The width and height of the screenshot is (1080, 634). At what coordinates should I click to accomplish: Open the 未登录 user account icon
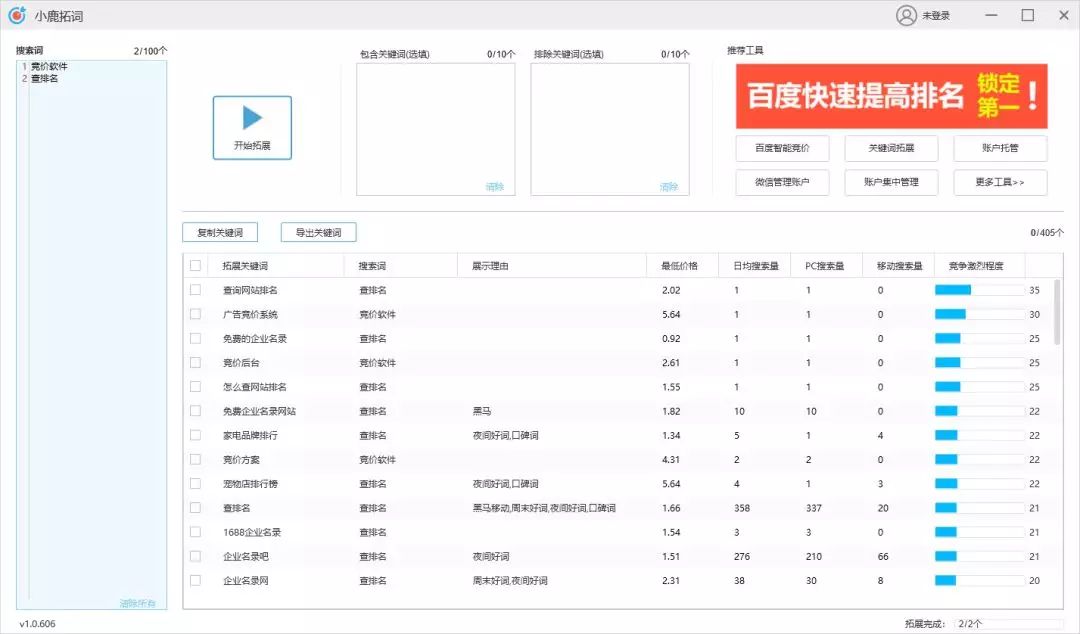[x=905, y=16]
